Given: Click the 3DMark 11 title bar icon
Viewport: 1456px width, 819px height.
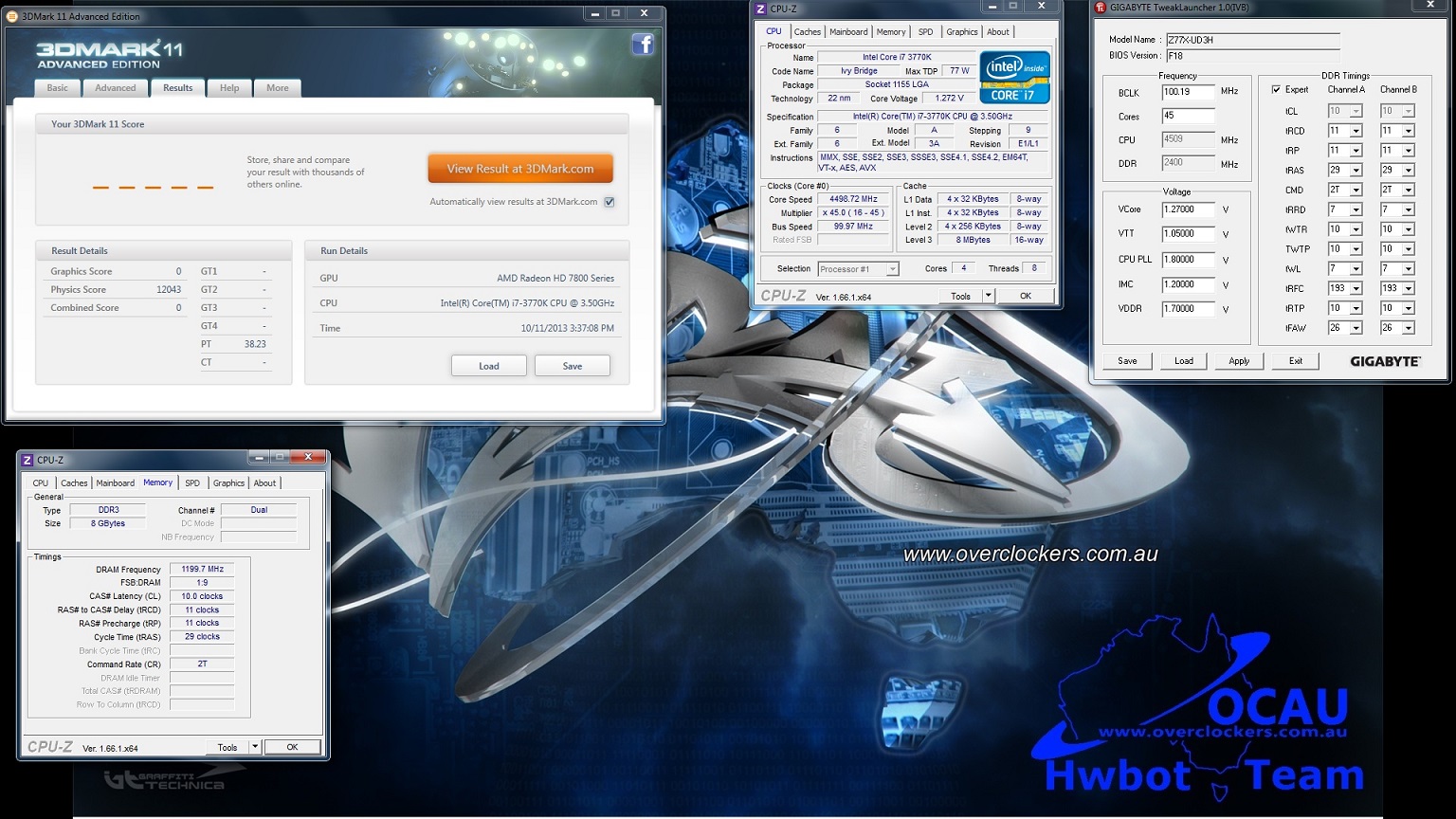Looking at the screenshot, I should [x=12, y=16].
